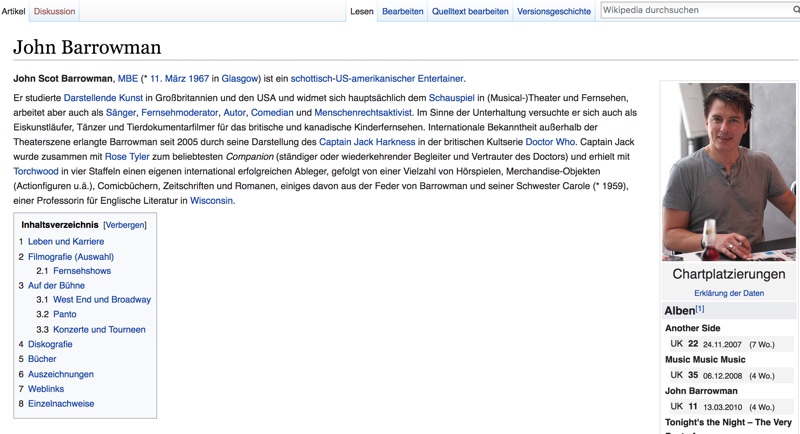Viewport: 800px width, 434px height.
Task: Jump to Leben und Karriere section
Action: (x=66, y=242)
